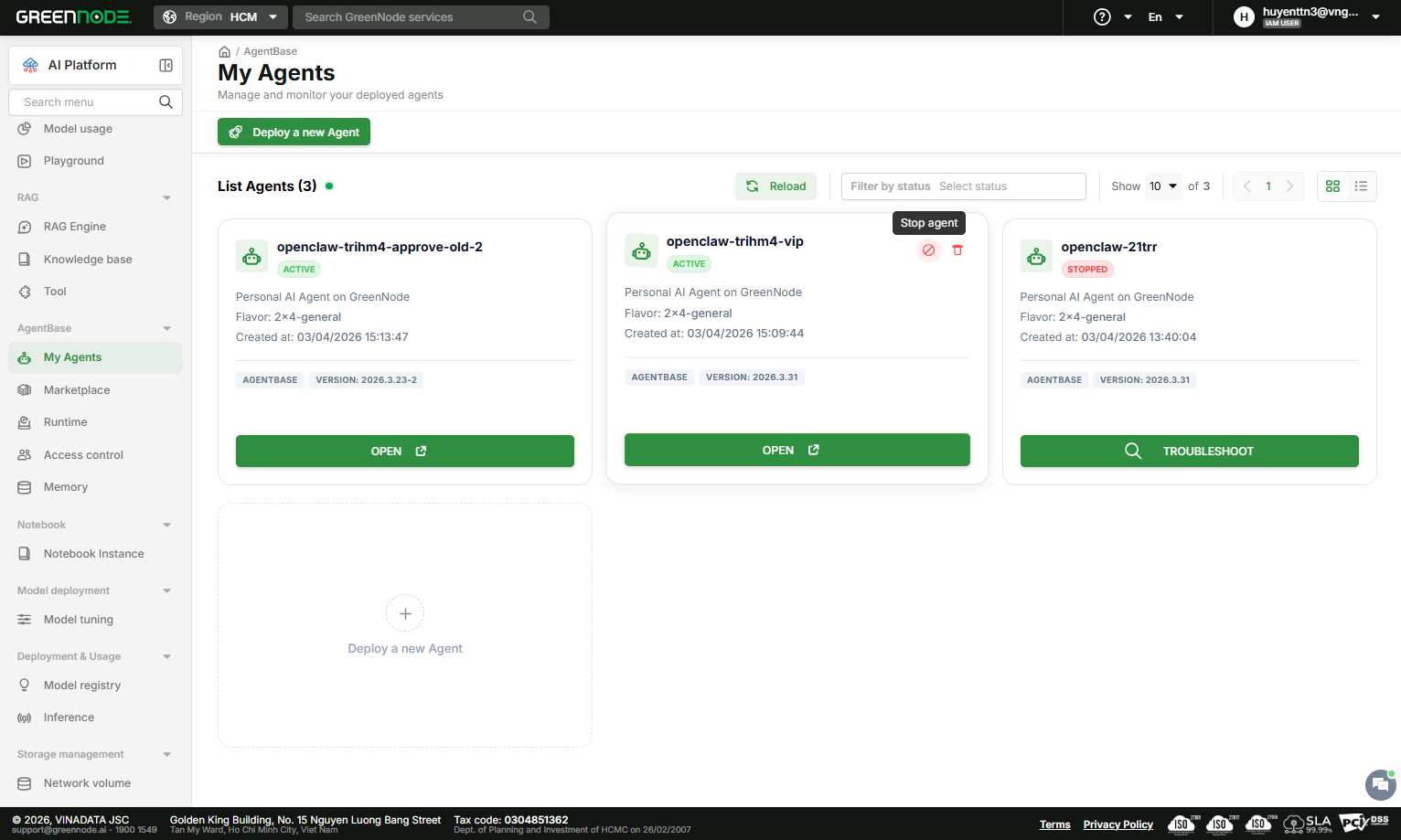1401x840 pixels.
Task: Switch to list view layout
Action: tap(1361, 186)
